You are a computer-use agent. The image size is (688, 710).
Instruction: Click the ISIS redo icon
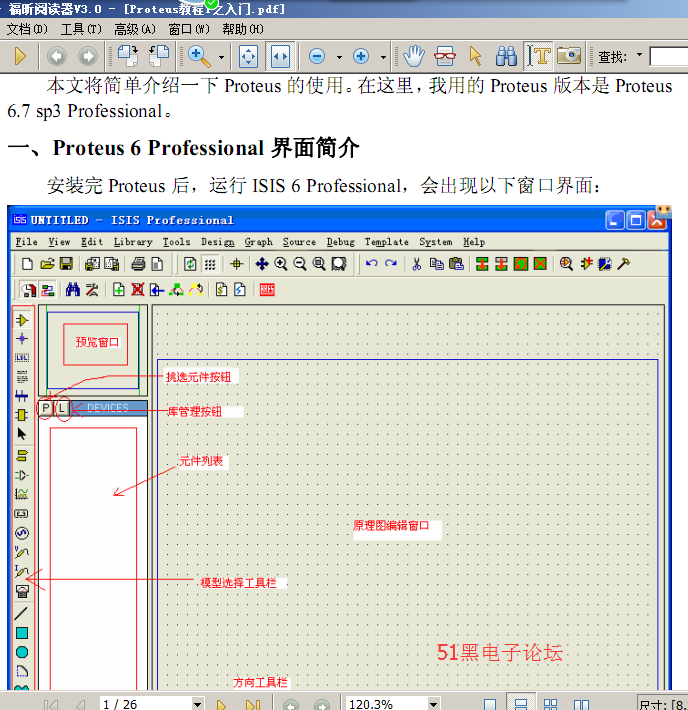tap(391, 264)
